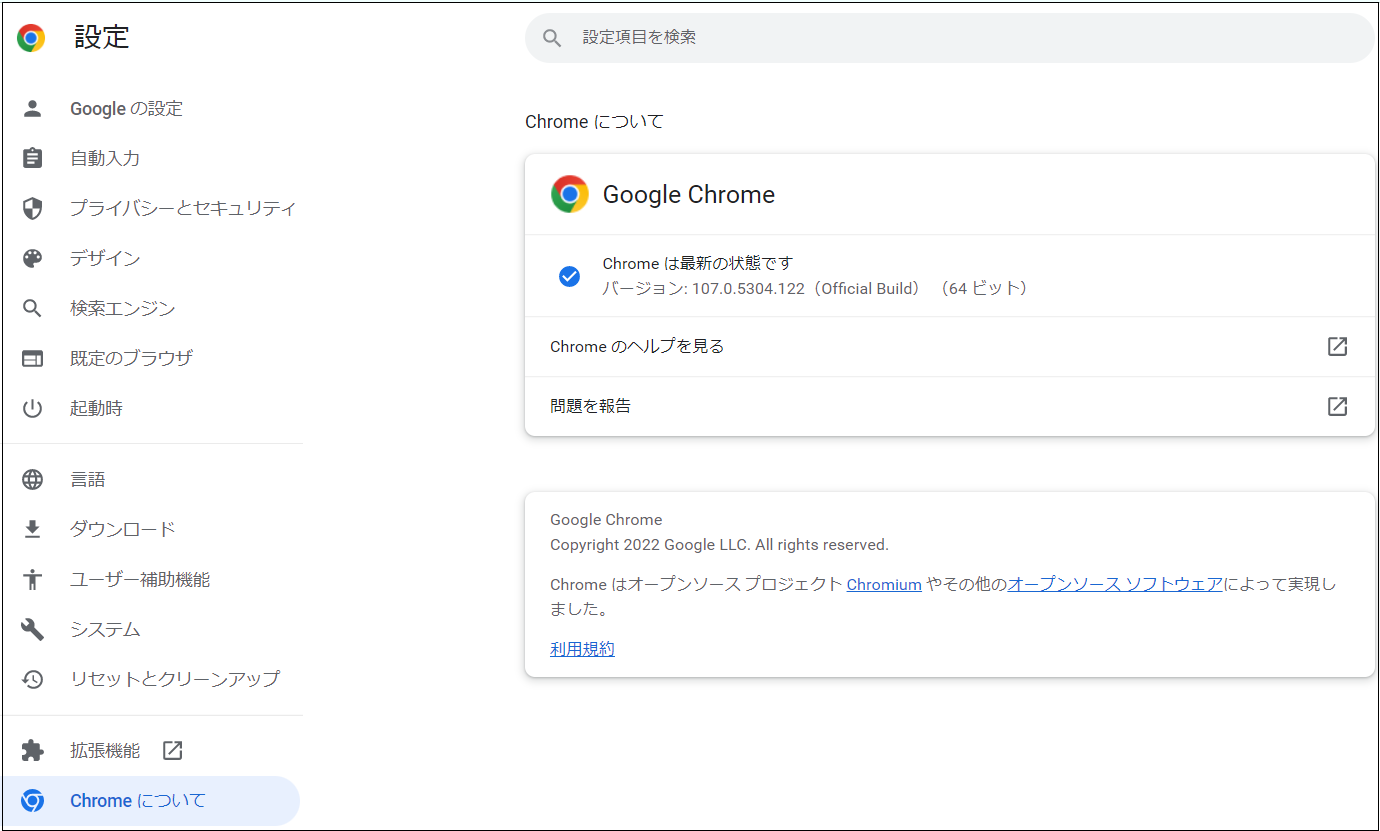
Task: Select ダウンロード in the sidebar
Action: [122, 529]
